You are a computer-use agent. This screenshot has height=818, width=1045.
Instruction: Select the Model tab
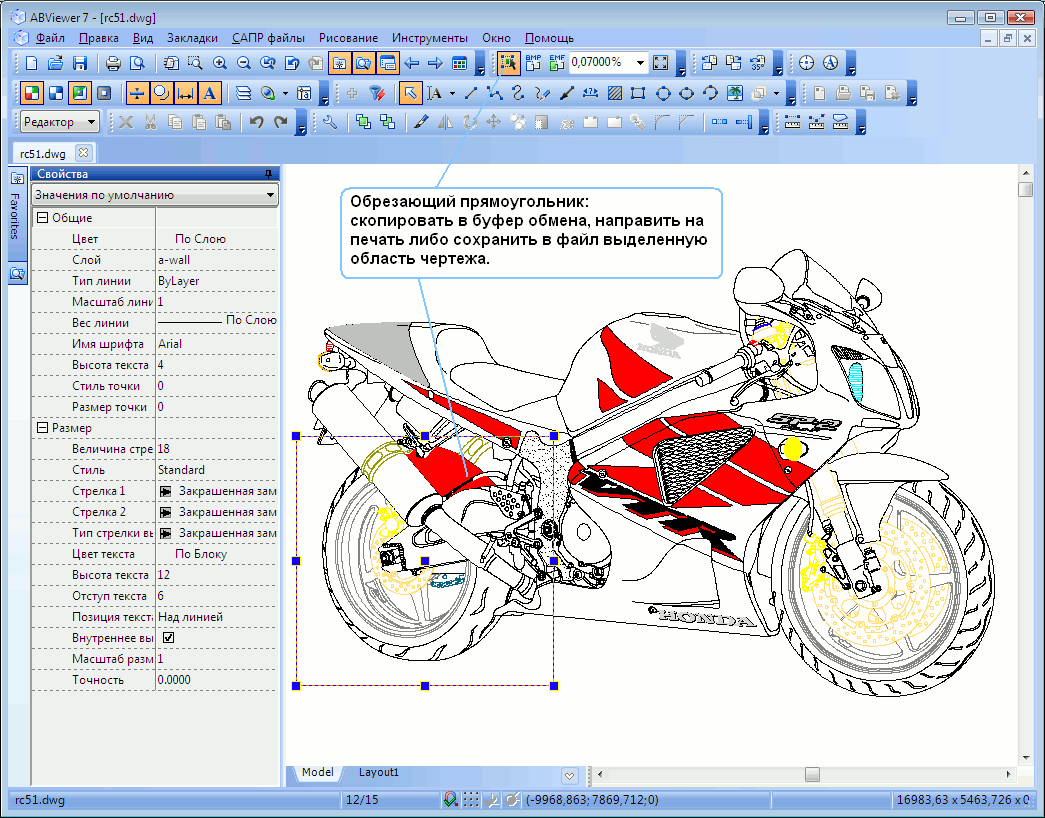tap(317, 772)
